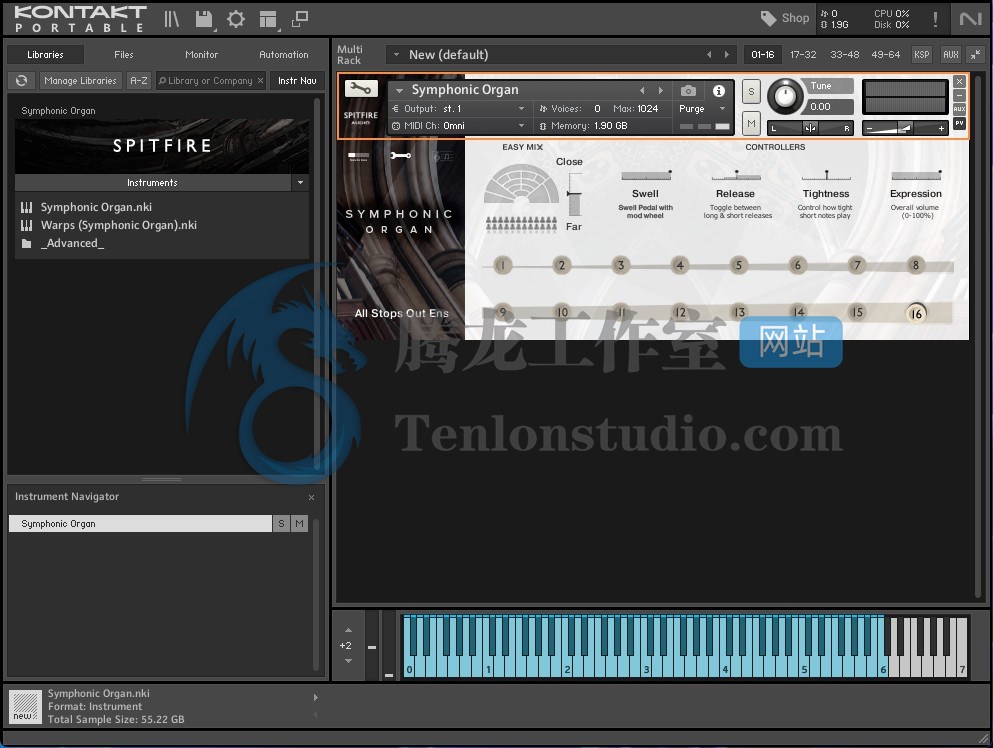993x748 pixels.
Task: Adjust the Swell controller slider
Action: 646,175
